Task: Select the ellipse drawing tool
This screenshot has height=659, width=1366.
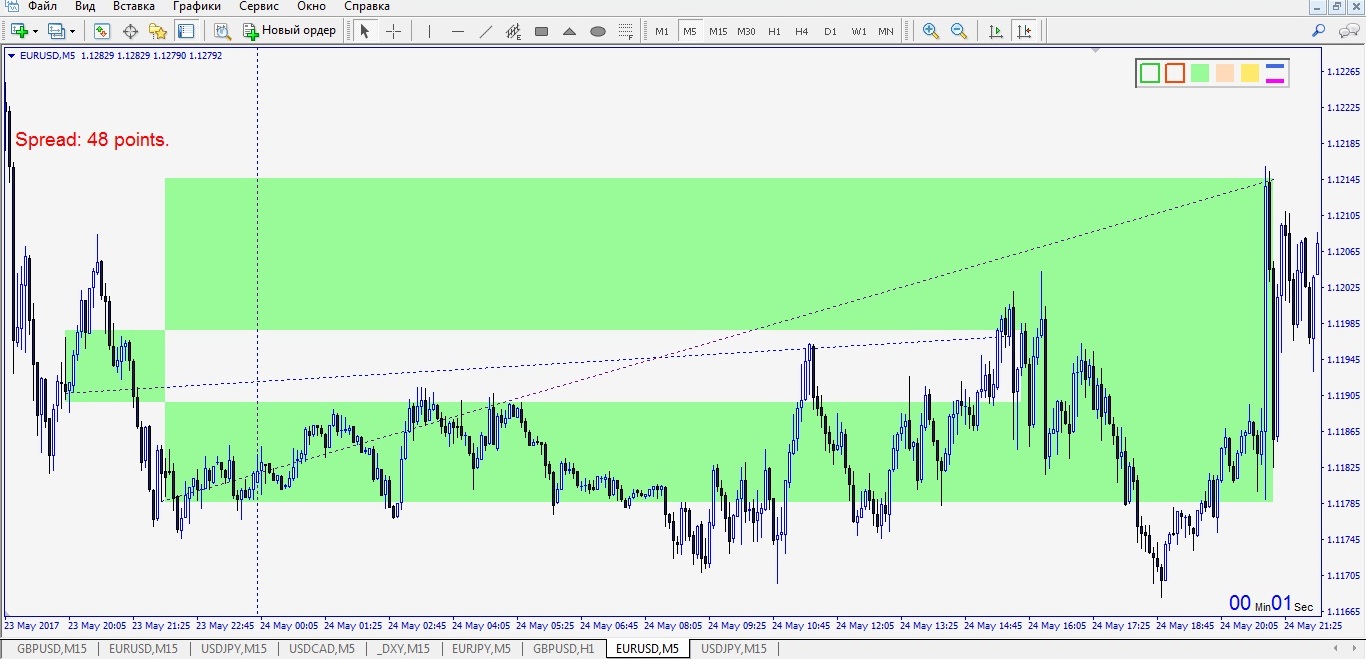Action: (x=598, y=31)
